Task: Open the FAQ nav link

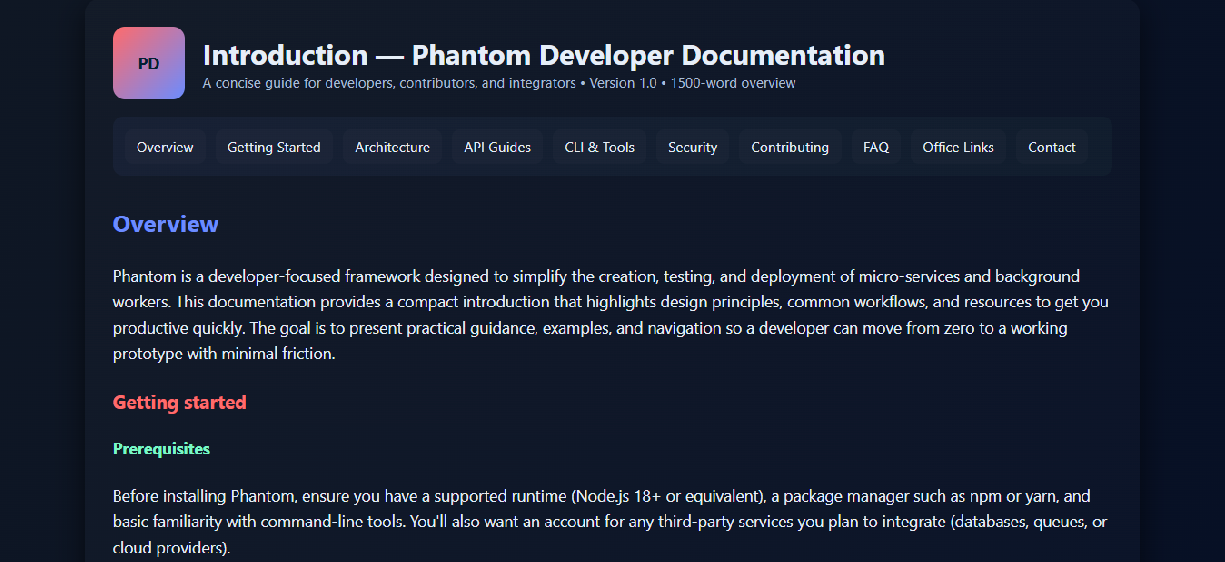Action: click(x=876, y=147)
